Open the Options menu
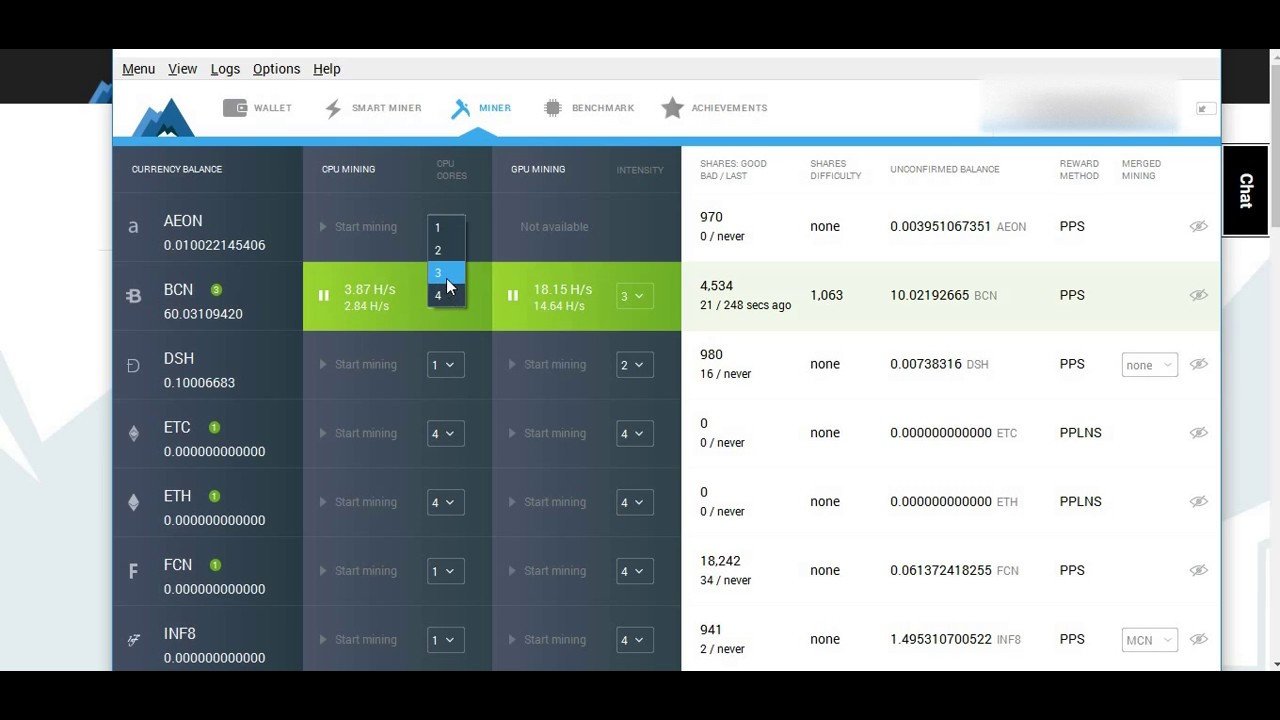 tap(276, 68)
